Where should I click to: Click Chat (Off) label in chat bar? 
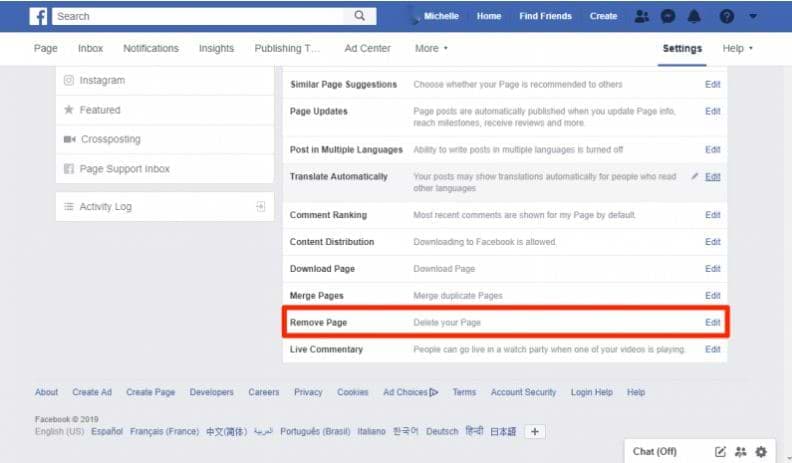[655, 451]
